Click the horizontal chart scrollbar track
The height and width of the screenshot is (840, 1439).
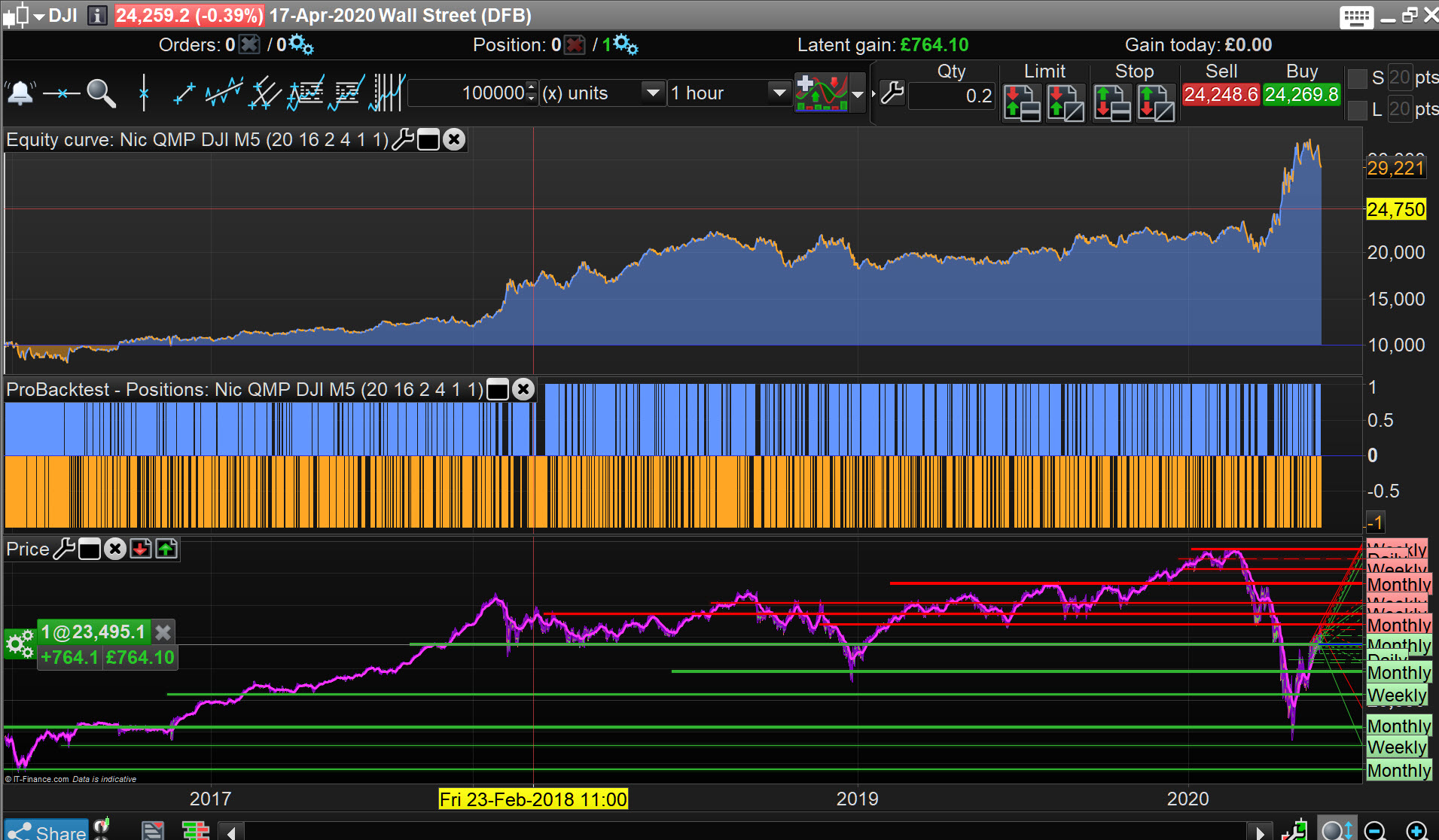pos(745,832)
